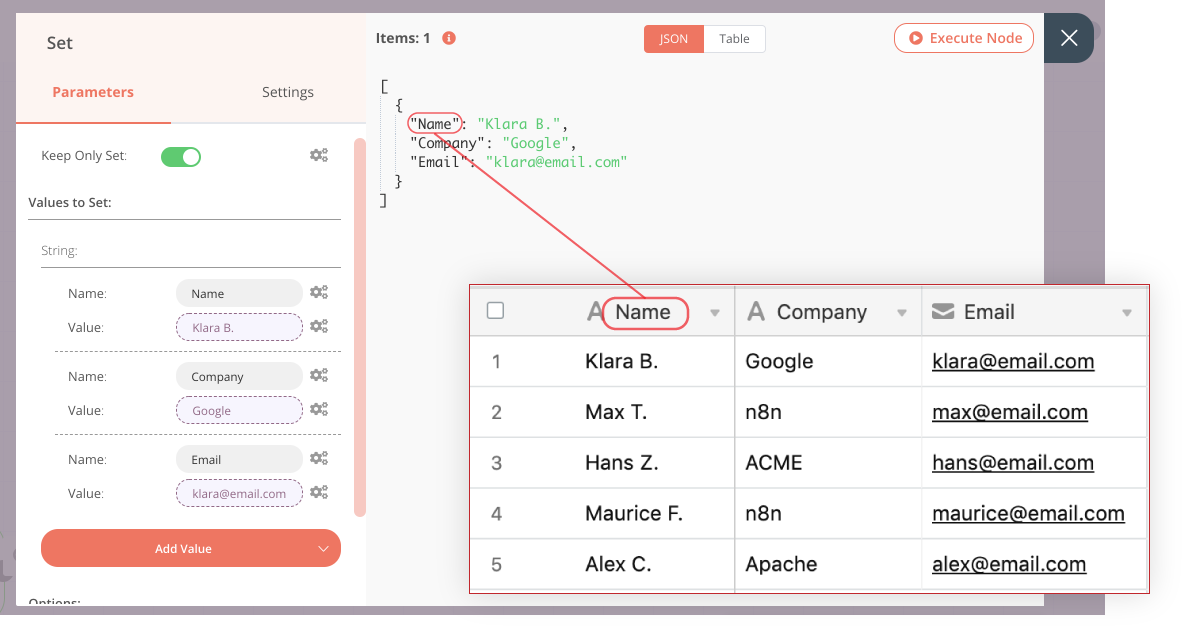Viewport: 1194px width, 638px height.
Task: Open gear options beside 'Klara B.' value
Action: pos(319,326)
